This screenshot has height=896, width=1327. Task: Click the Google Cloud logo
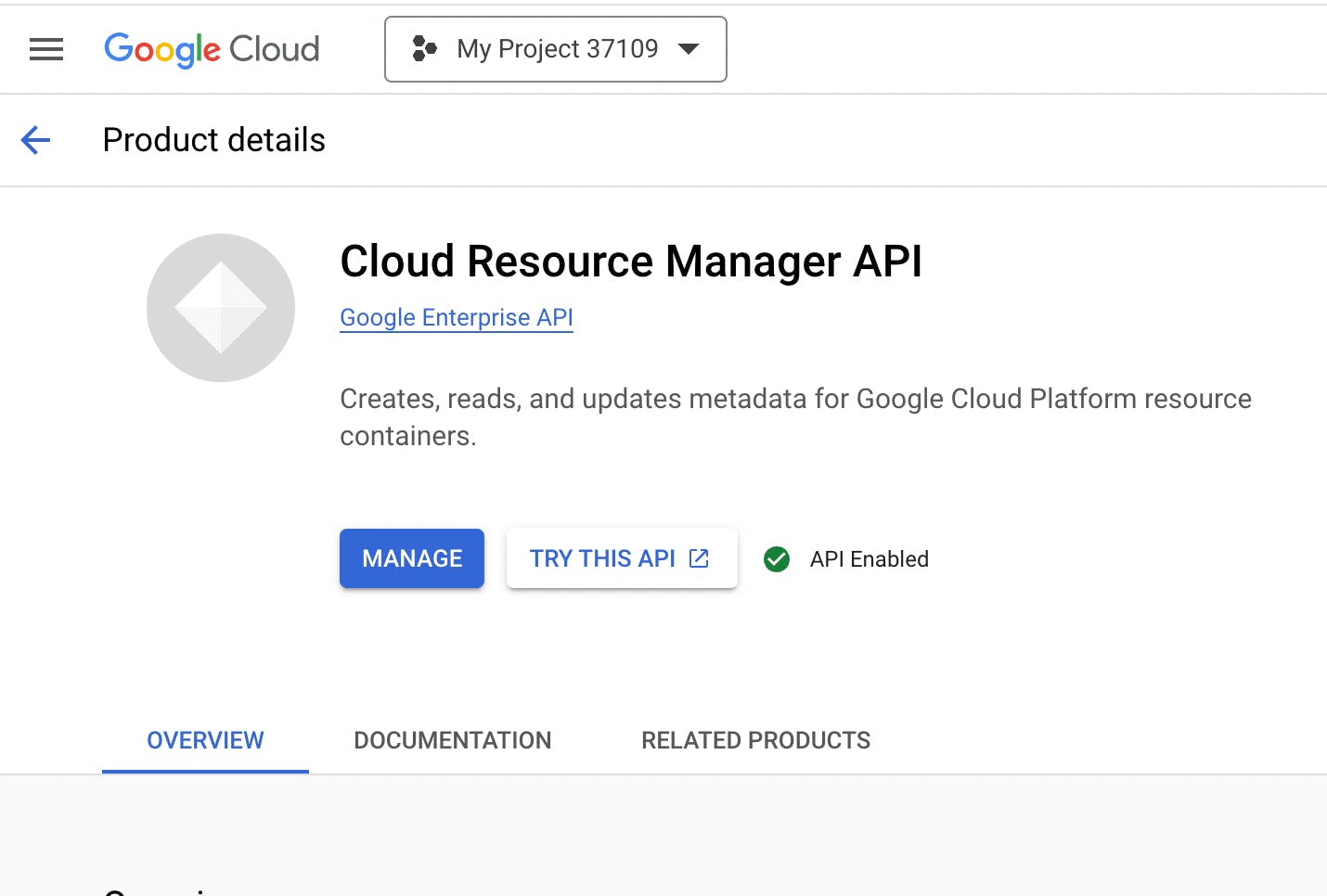(212, 49)
